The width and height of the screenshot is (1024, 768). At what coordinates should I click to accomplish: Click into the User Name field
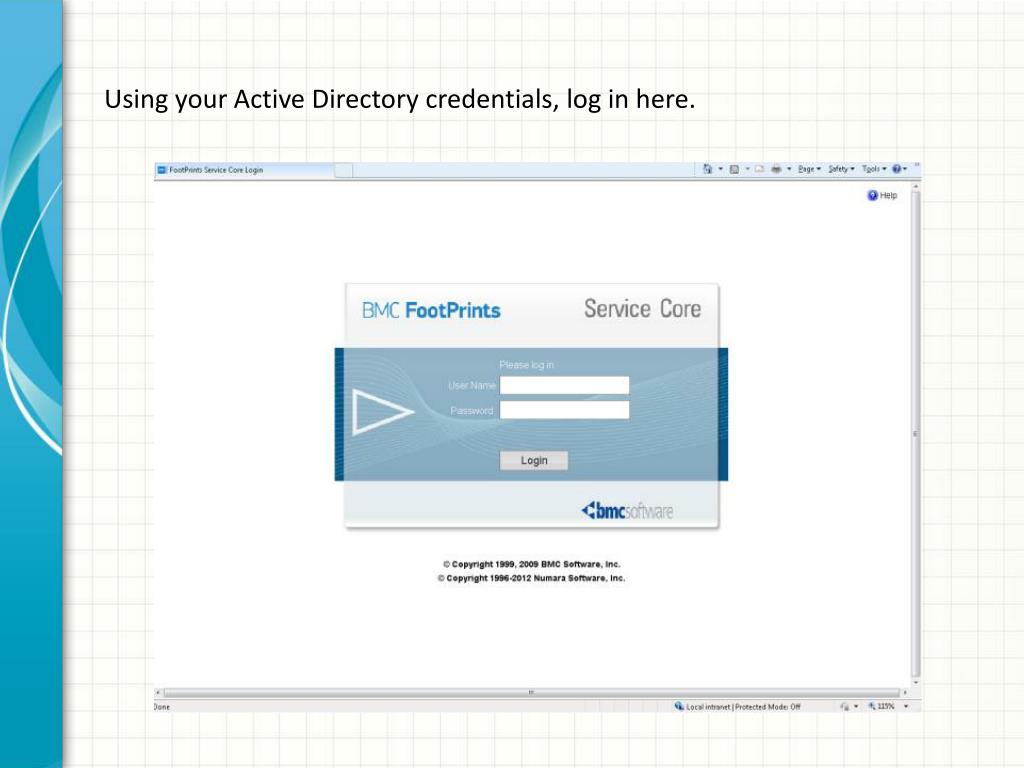(x=564, y=385)
